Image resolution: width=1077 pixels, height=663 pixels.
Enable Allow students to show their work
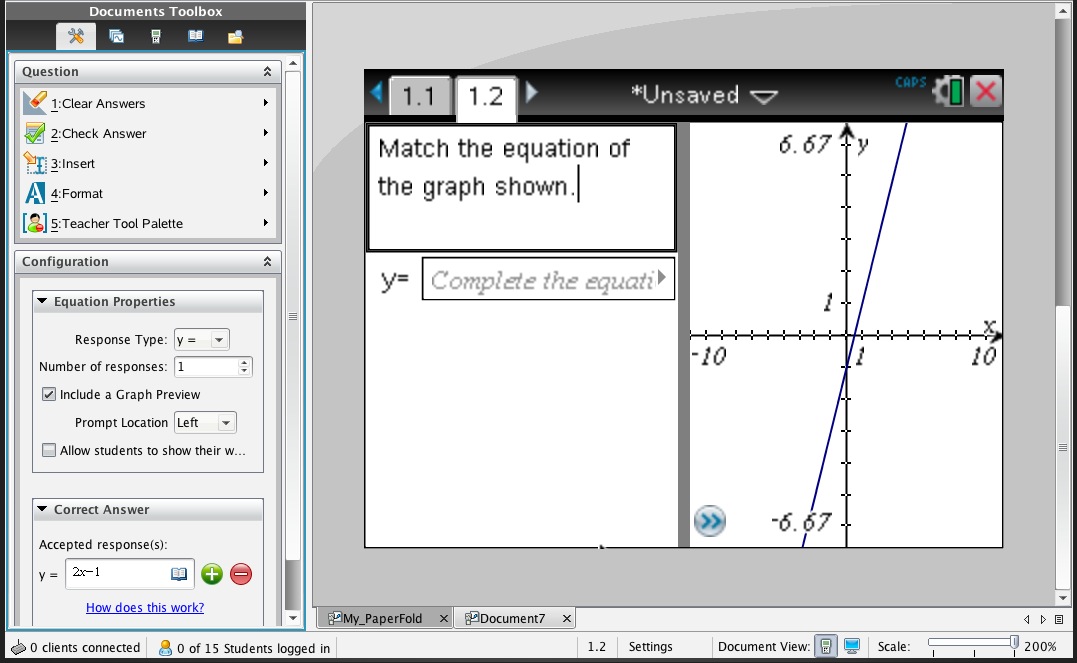click(x=48, y=451)
